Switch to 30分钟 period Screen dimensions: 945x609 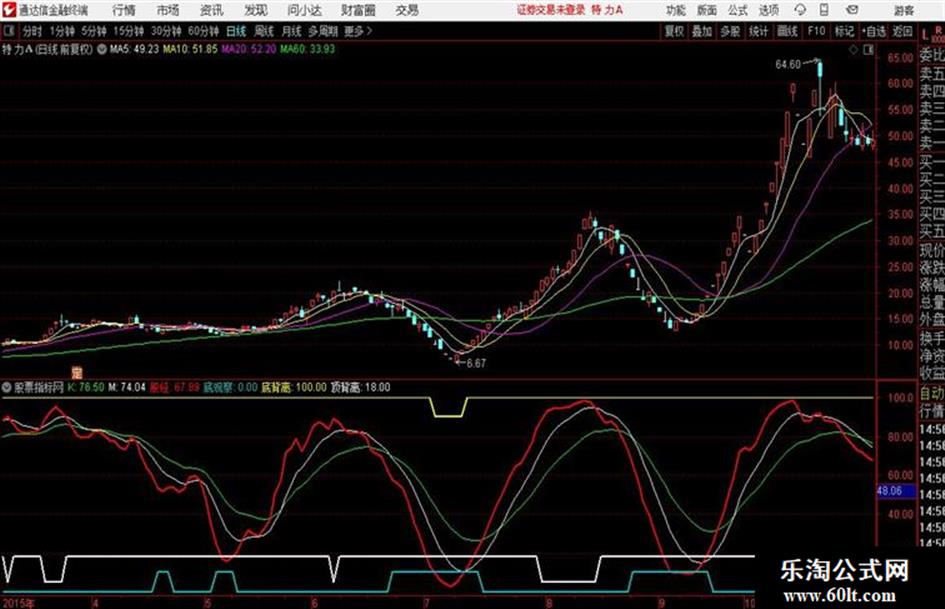pyautogui.click(x=166, y=31)
